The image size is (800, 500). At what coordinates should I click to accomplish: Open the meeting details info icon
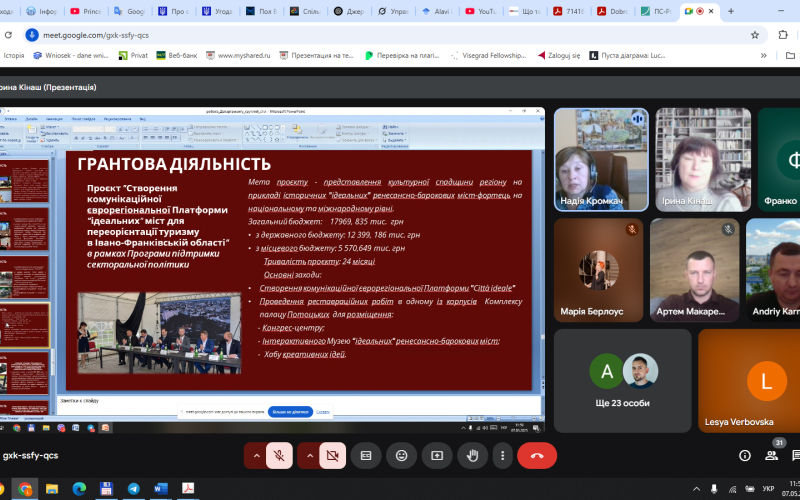click(x=745, y=456)
